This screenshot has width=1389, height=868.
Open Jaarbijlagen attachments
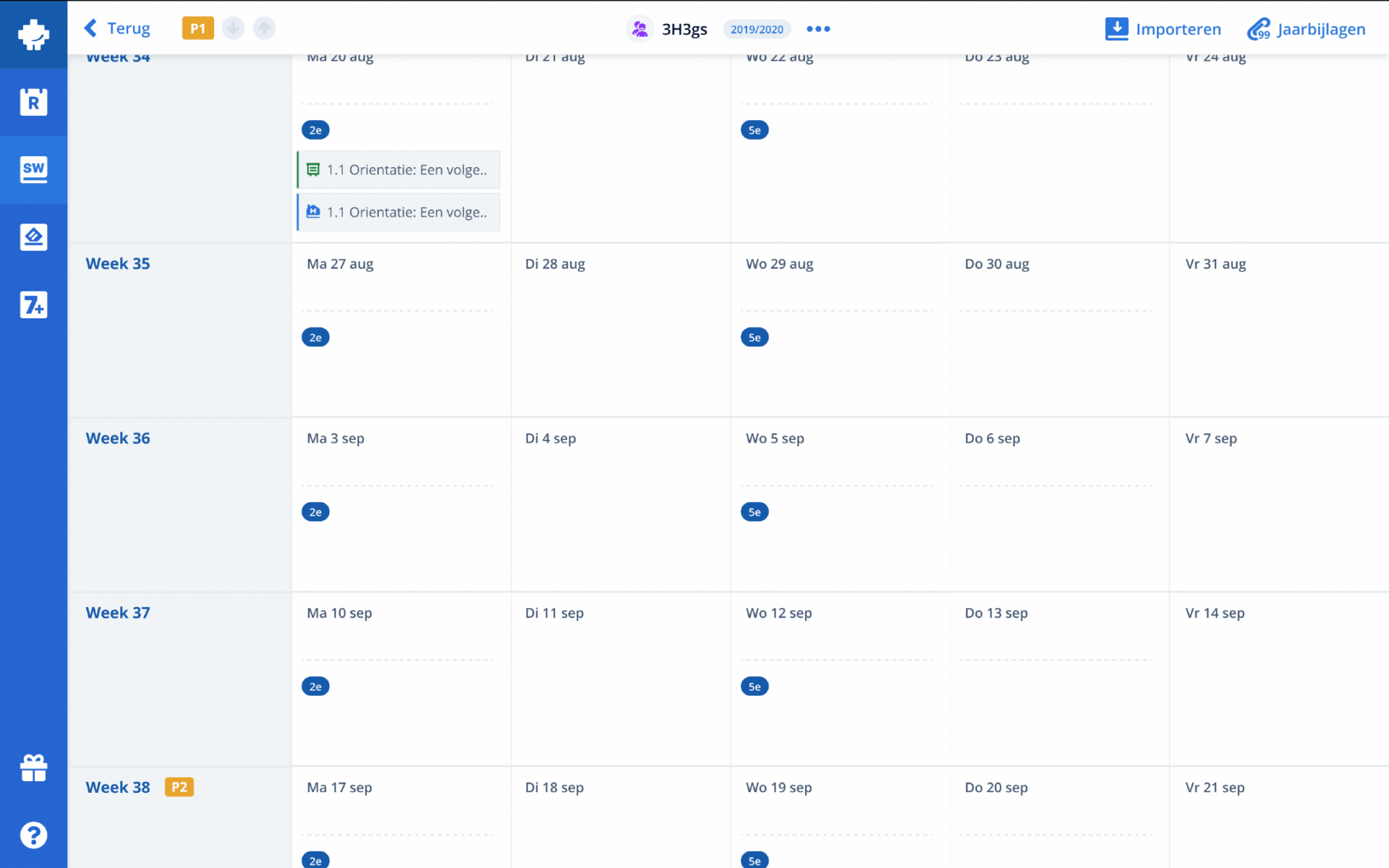(x=1307, y=29)
